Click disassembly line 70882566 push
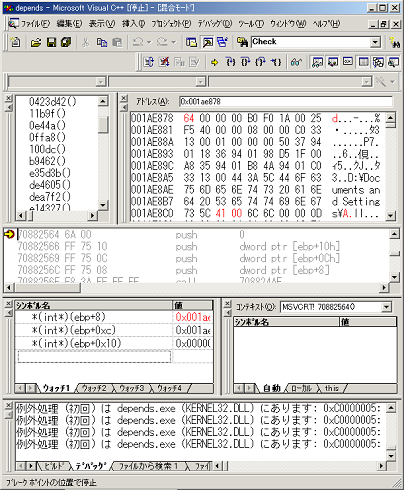The image size is (404, 490). (x=178, y=246)
